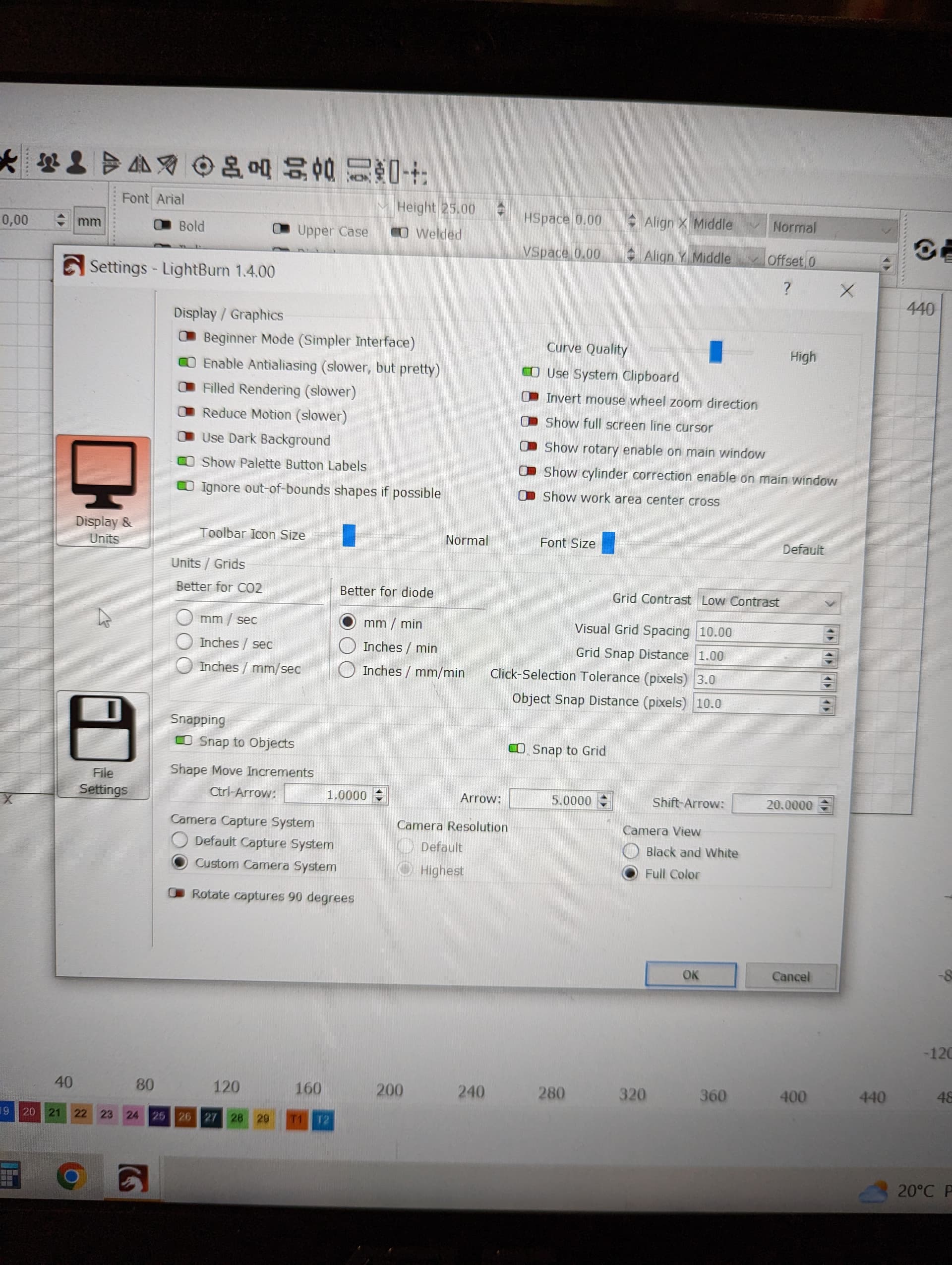Click the help question mark in Settings

787,288
